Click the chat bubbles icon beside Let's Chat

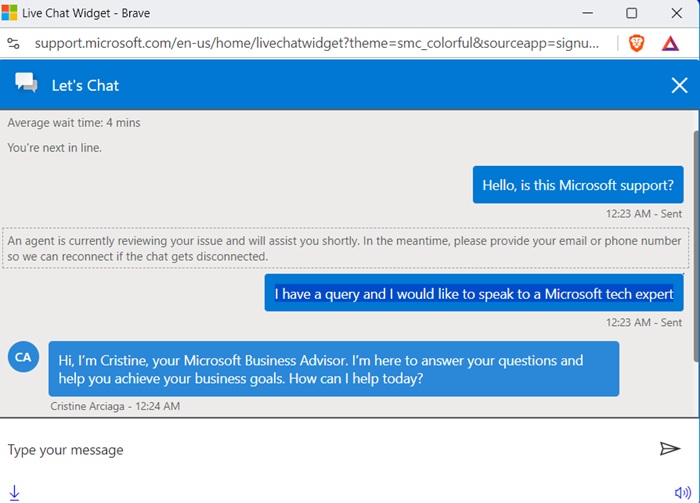[26, 83]
